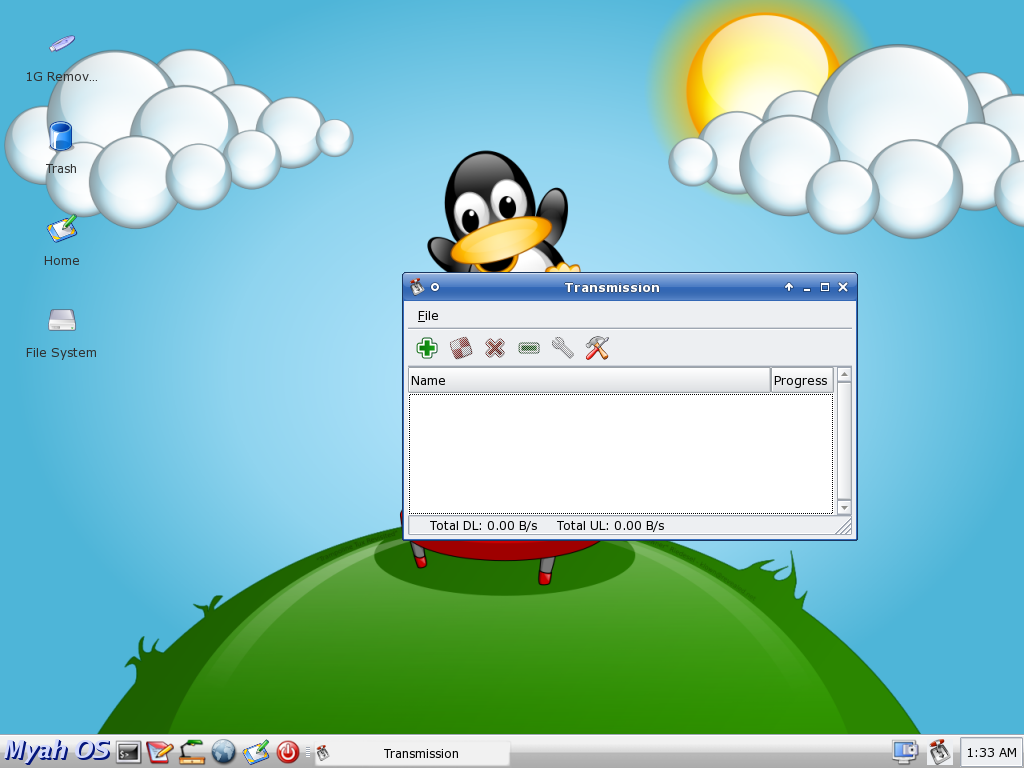
Task: Click the green minus bar toolbar icon
Action: pyautogui.click(x=529, y=348)
